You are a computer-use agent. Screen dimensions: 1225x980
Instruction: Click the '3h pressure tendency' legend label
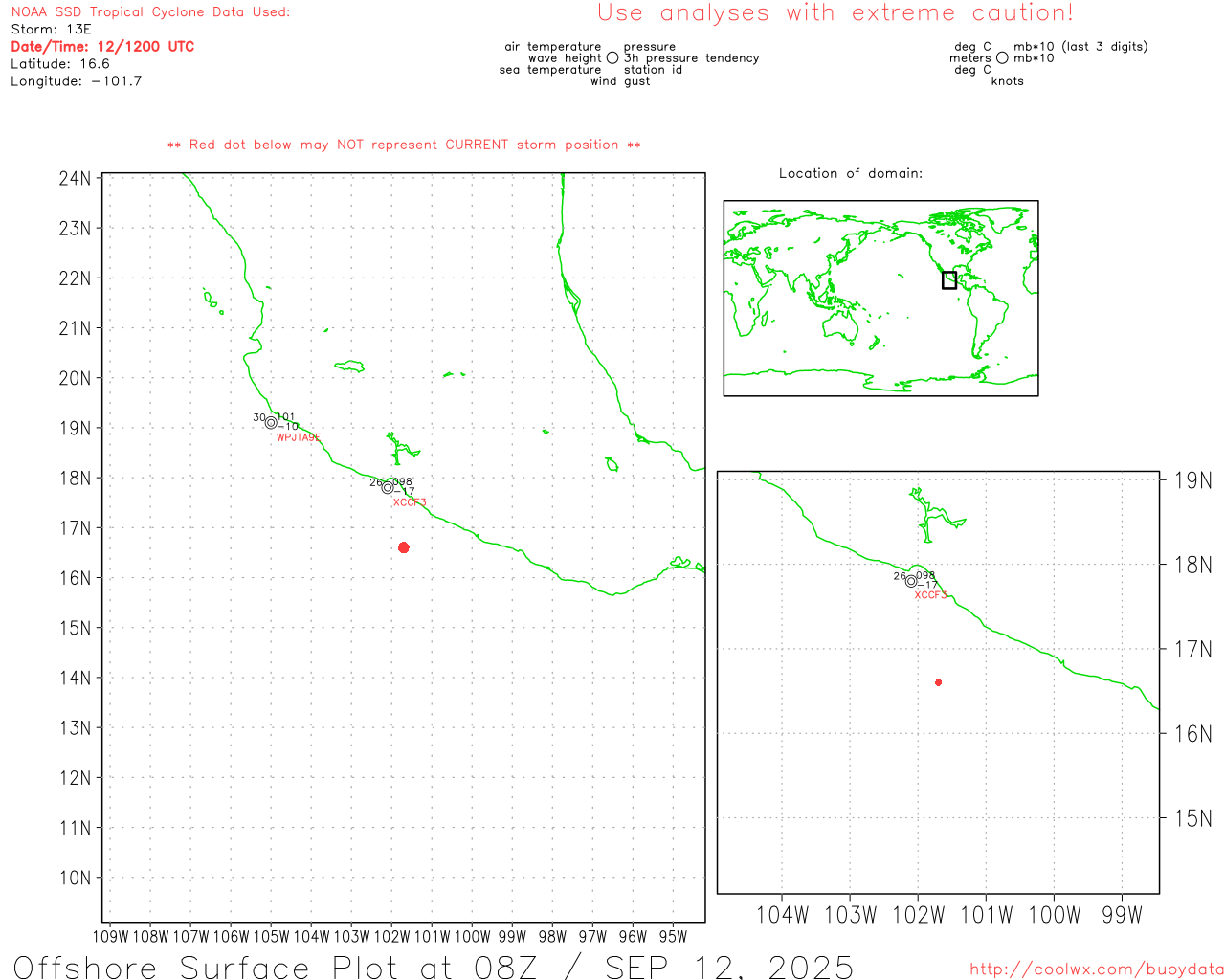point(691,58)
